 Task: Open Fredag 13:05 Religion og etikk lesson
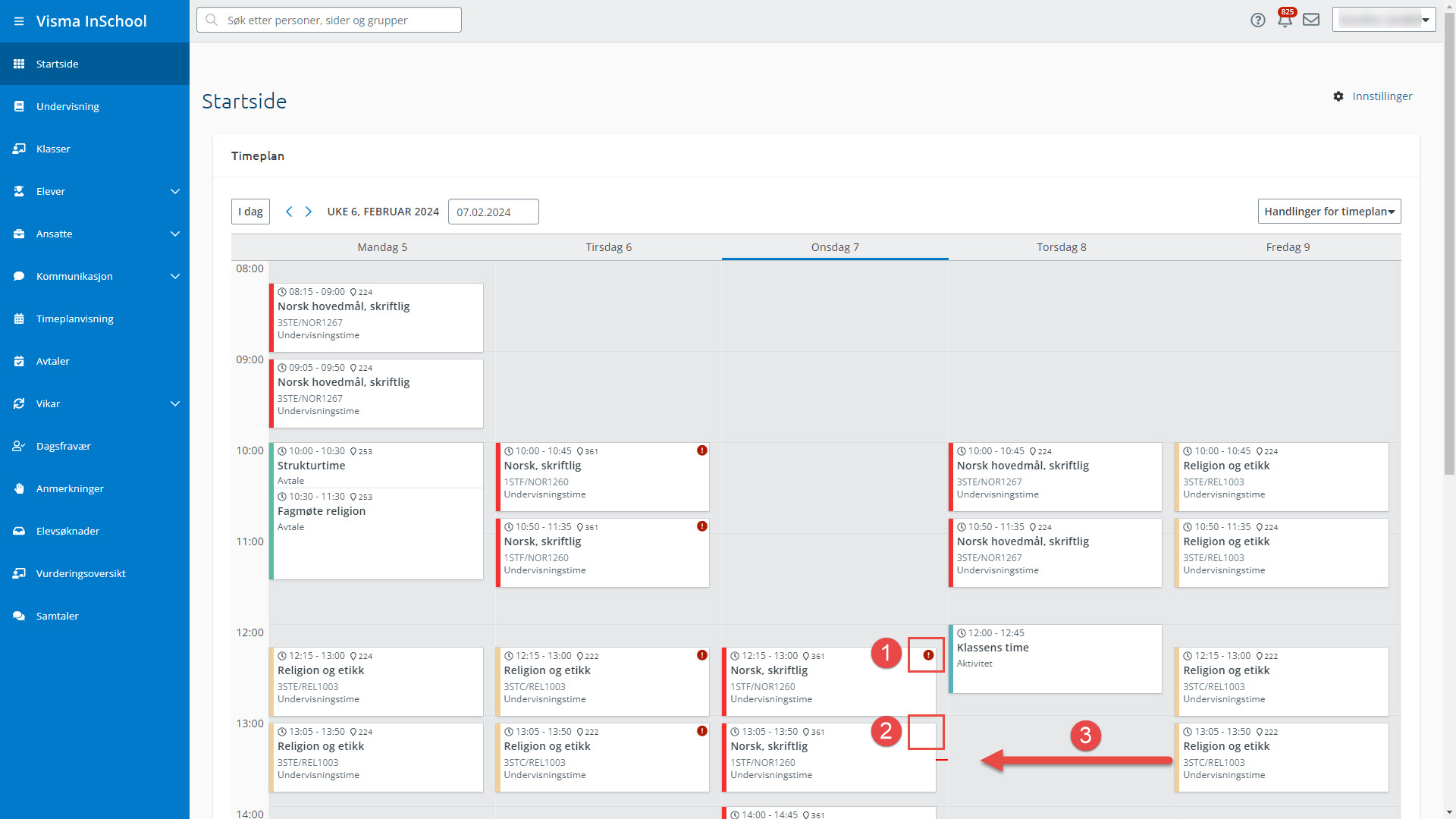(1282, 758)
